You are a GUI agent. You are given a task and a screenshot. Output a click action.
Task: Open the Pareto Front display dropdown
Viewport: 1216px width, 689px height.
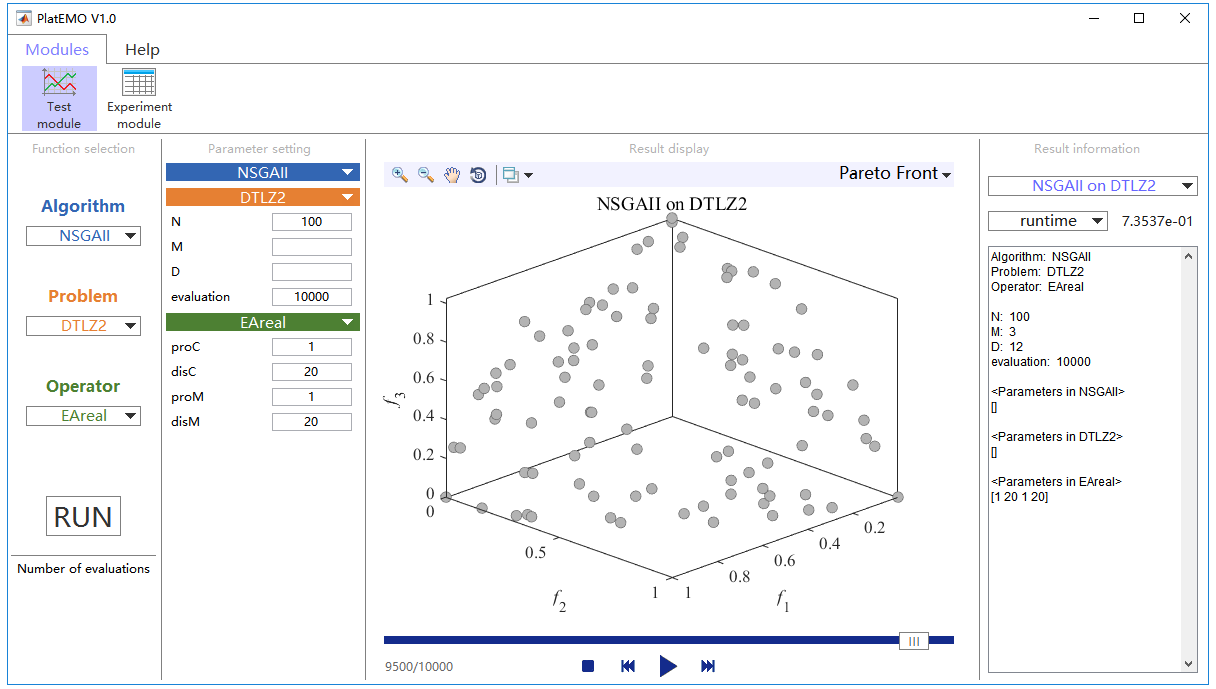coord(895,173)
